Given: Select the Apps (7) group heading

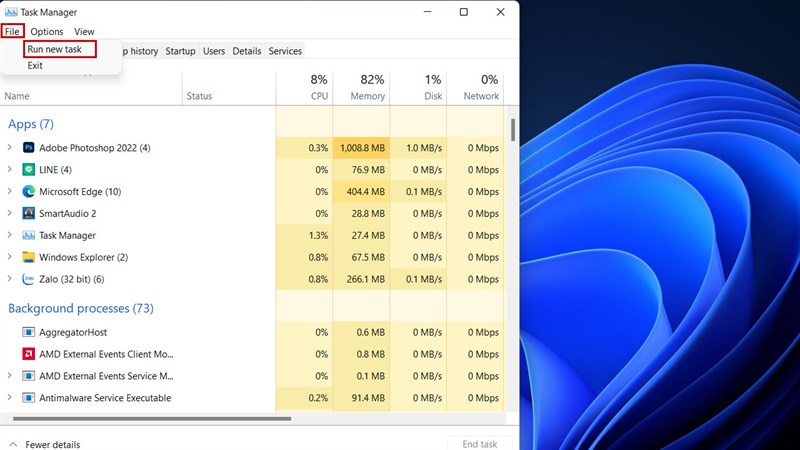Looking at the screenshot, I should [x=31, y=124].
